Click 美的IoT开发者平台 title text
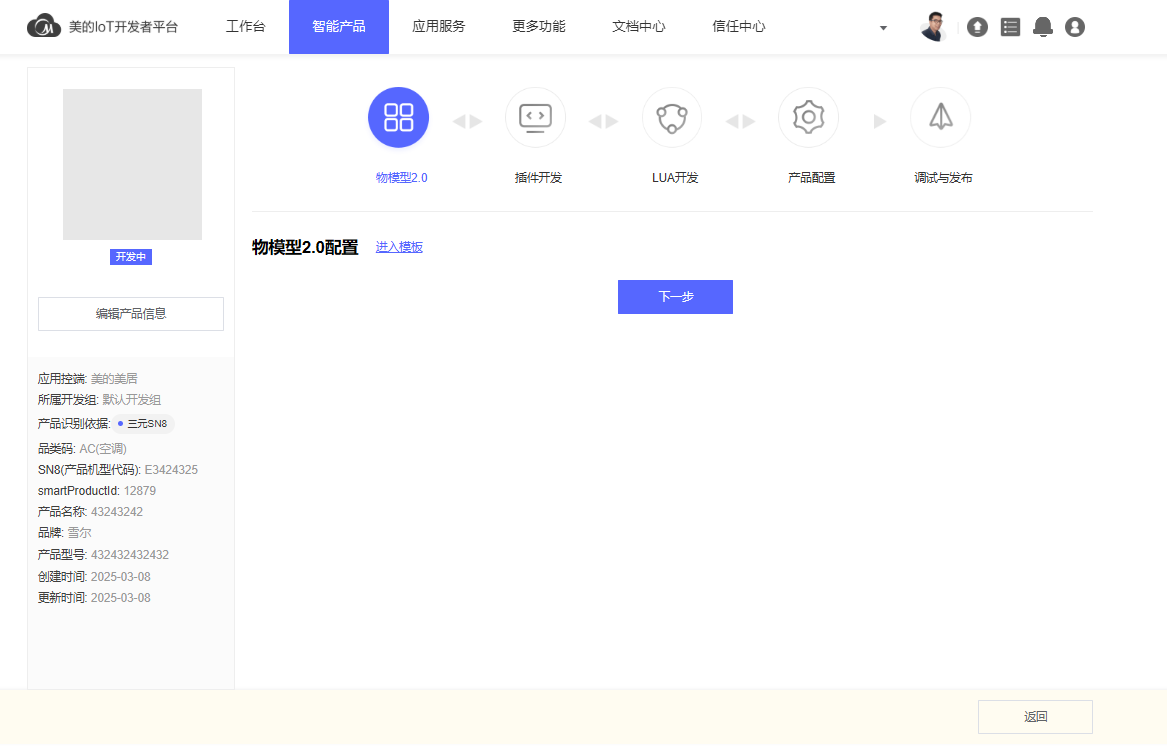 tap(124, 27)
